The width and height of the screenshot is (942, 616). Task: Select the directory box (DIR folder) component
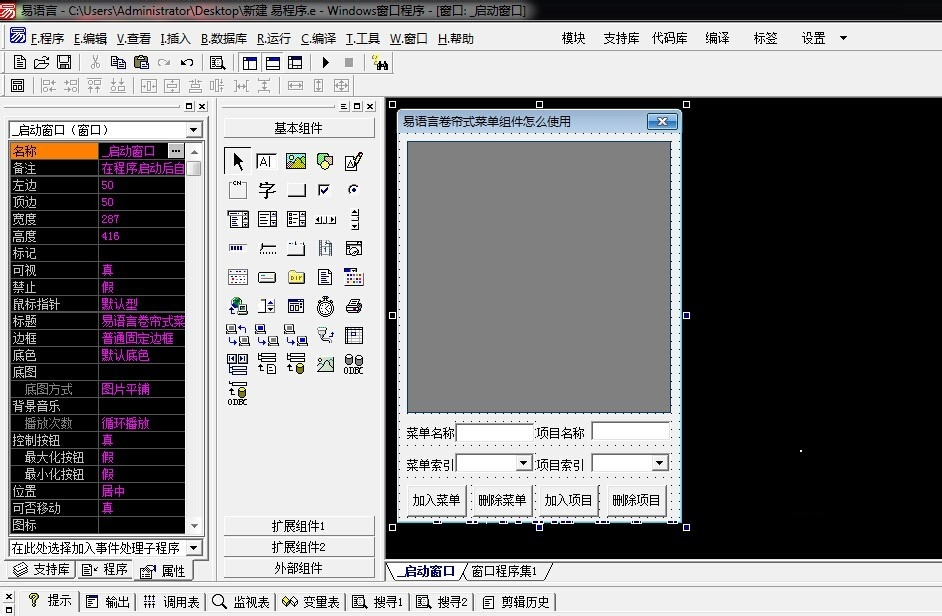click(296, 277)
